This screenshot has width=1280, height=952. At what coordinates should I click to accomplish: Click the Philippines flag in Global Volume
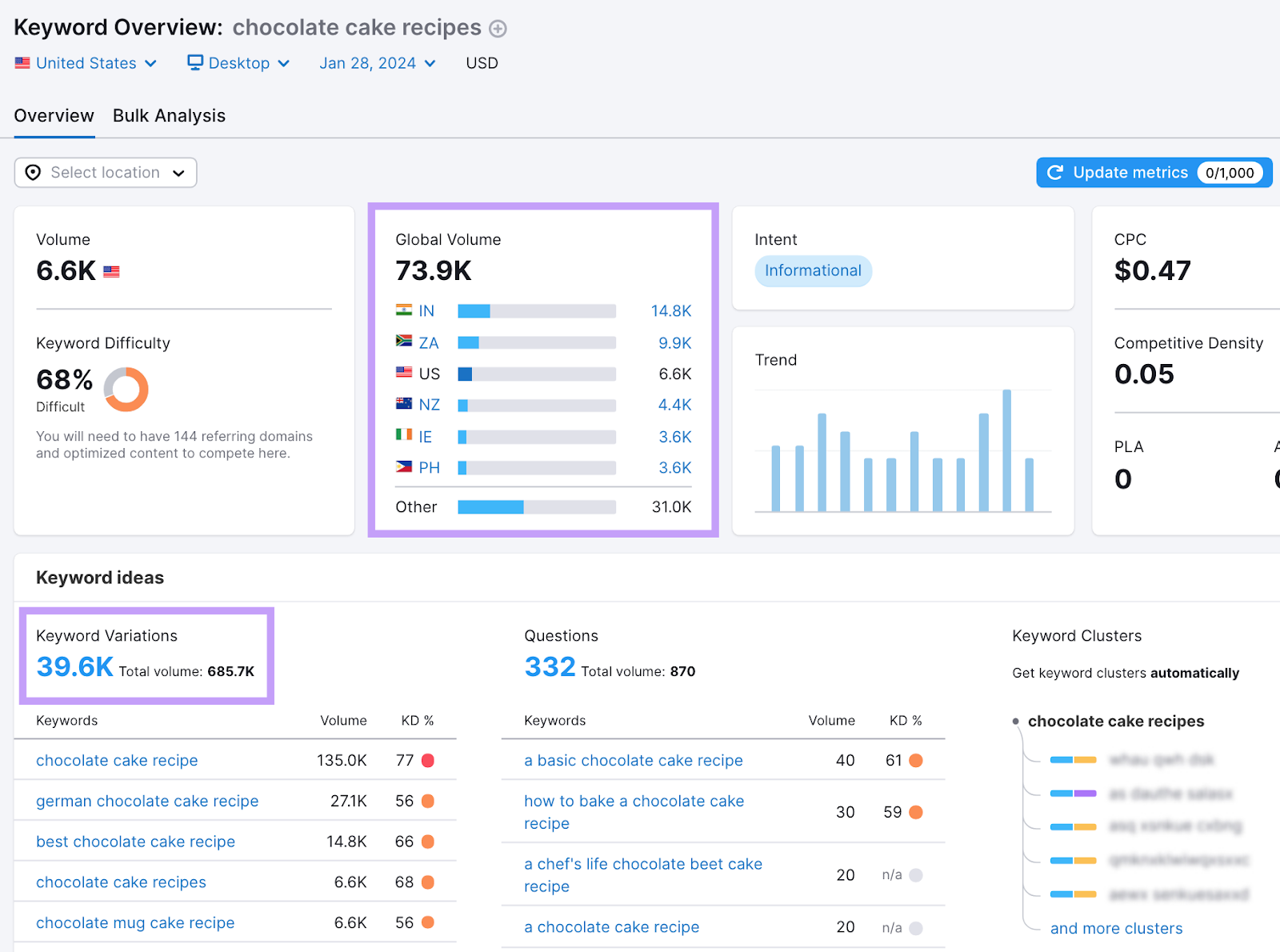[x=402, y=467]
